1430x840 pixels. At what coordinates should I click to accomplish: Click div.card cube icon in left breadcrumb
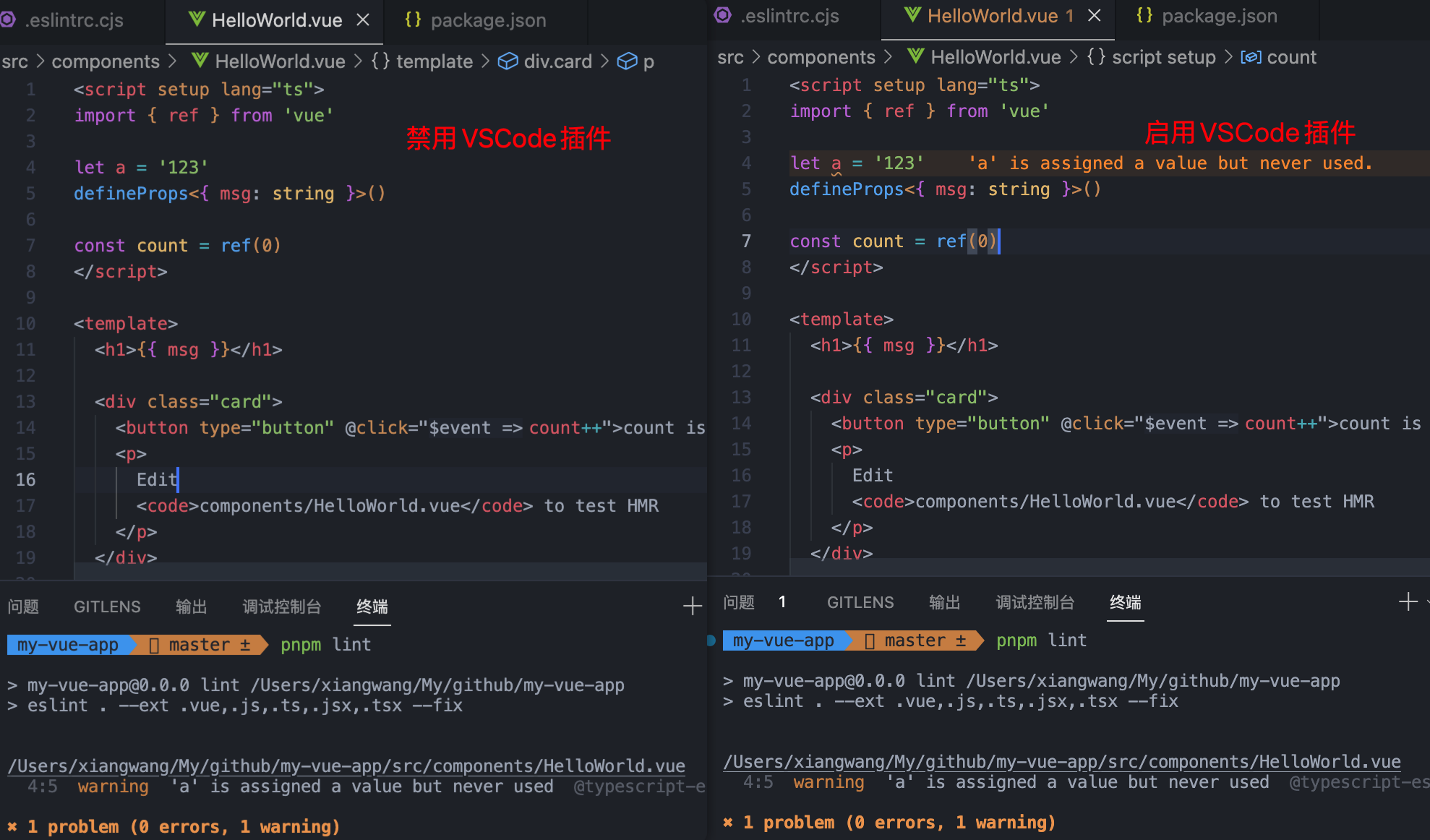click(508, 61)
